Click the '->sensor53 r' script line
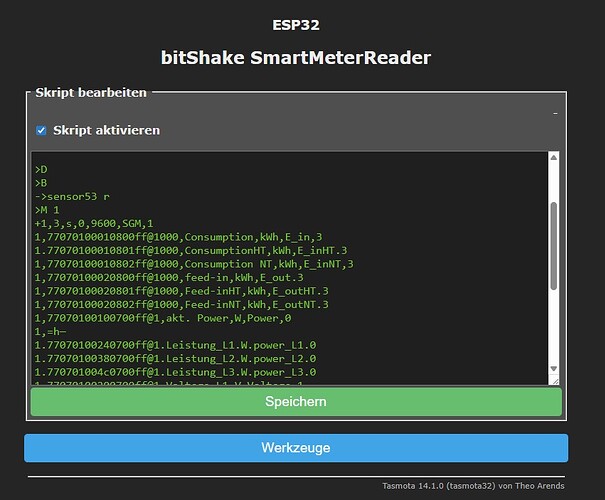The image size is (605, 500). coord(72,196)
